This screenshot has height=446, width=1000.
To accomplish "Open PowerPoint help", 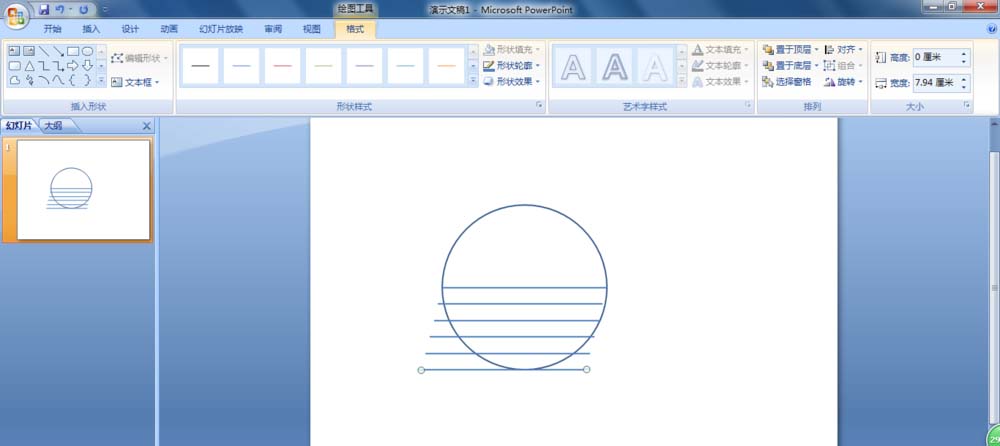I will point(992,29).
